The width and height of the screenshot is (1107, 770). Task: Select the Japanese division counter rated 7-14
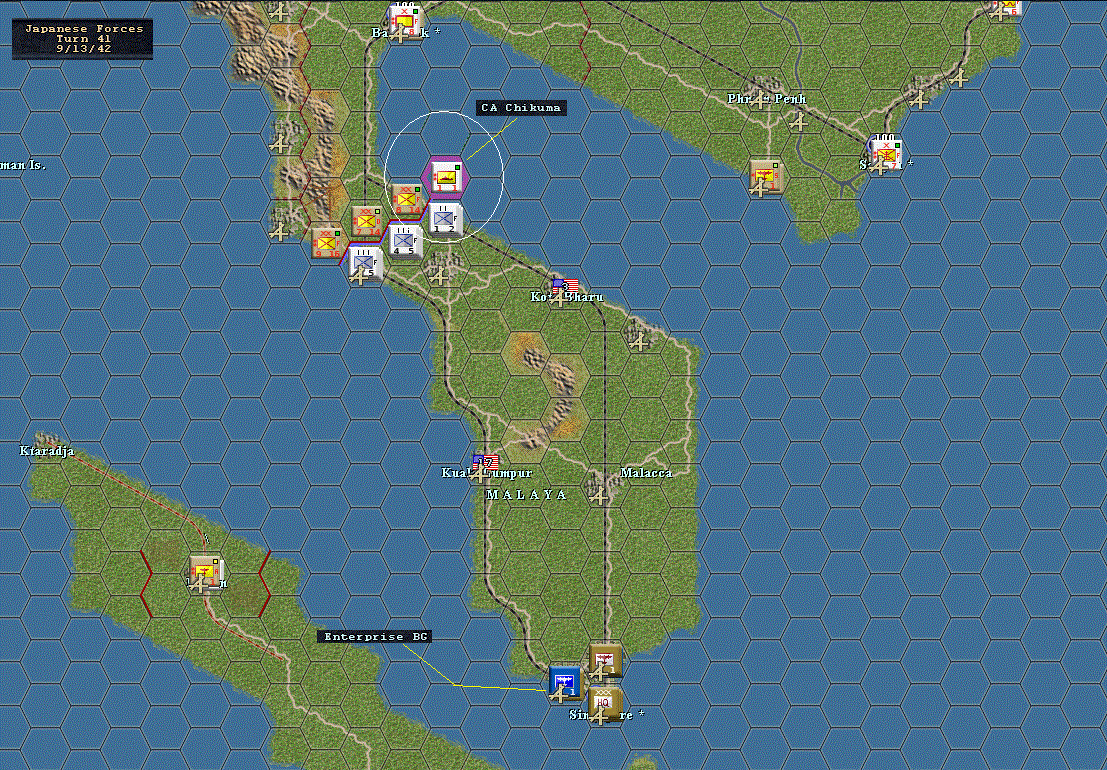pos(368,221)
